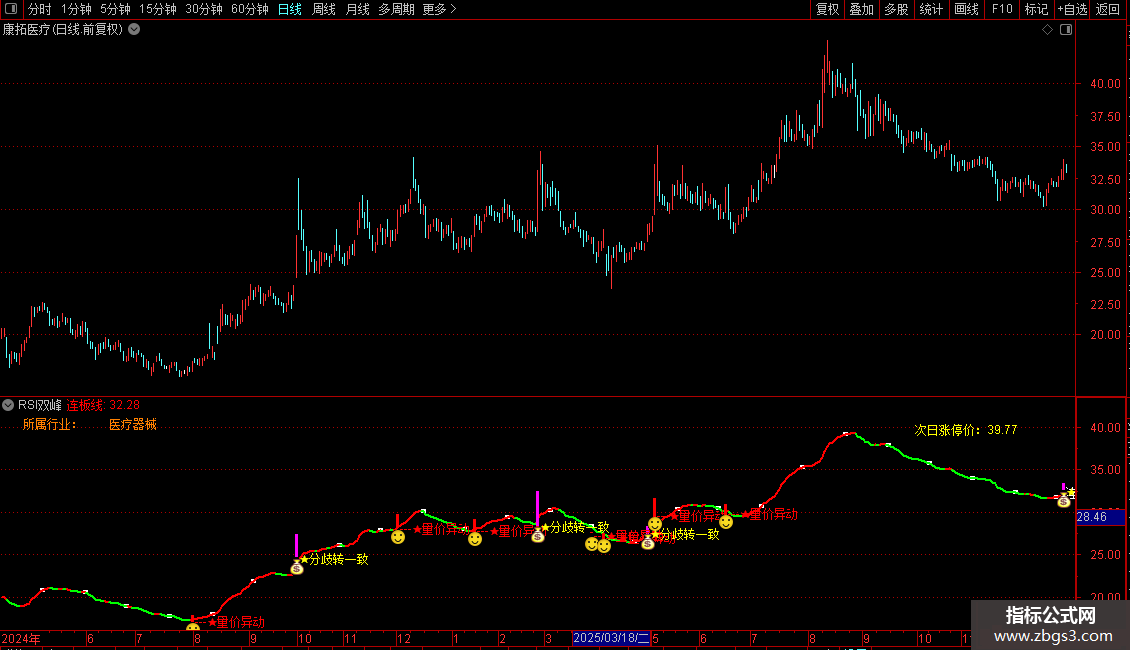Activate the 画线 drawing tool

(966, 9)
